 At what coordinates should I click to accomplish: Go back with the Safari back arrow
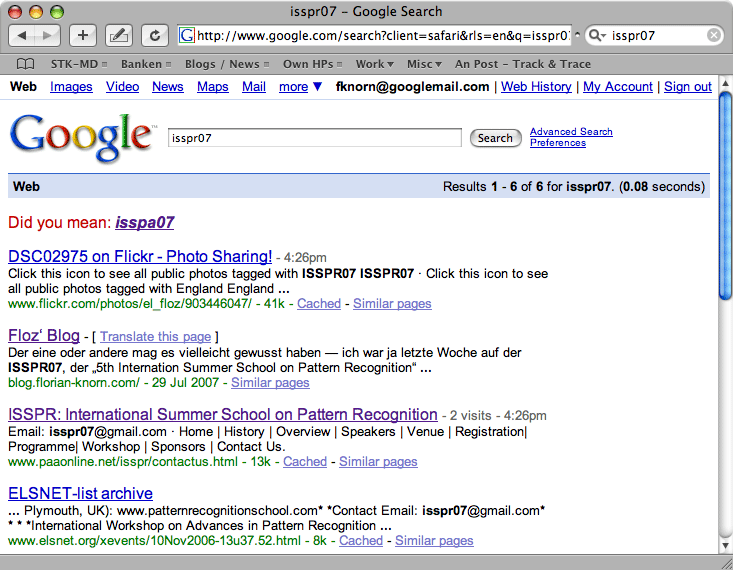pyautogui.click(x=22, y=36)
